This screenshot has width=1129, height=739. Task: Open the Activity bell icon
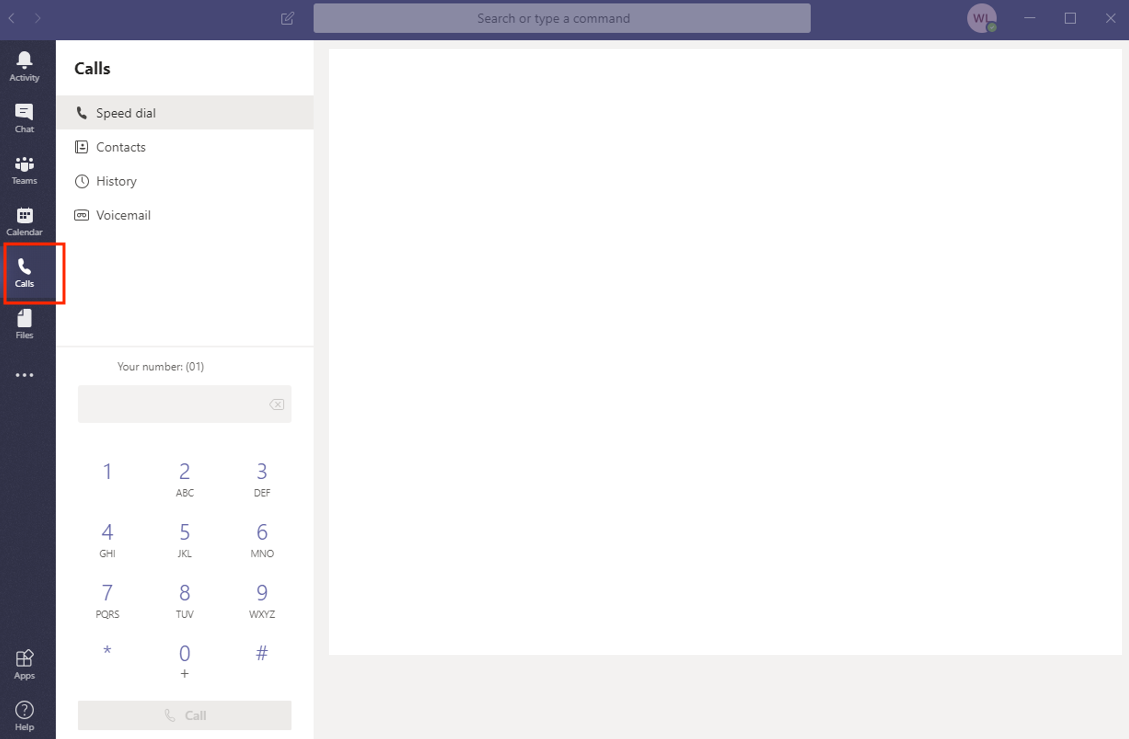coord(24,66)
